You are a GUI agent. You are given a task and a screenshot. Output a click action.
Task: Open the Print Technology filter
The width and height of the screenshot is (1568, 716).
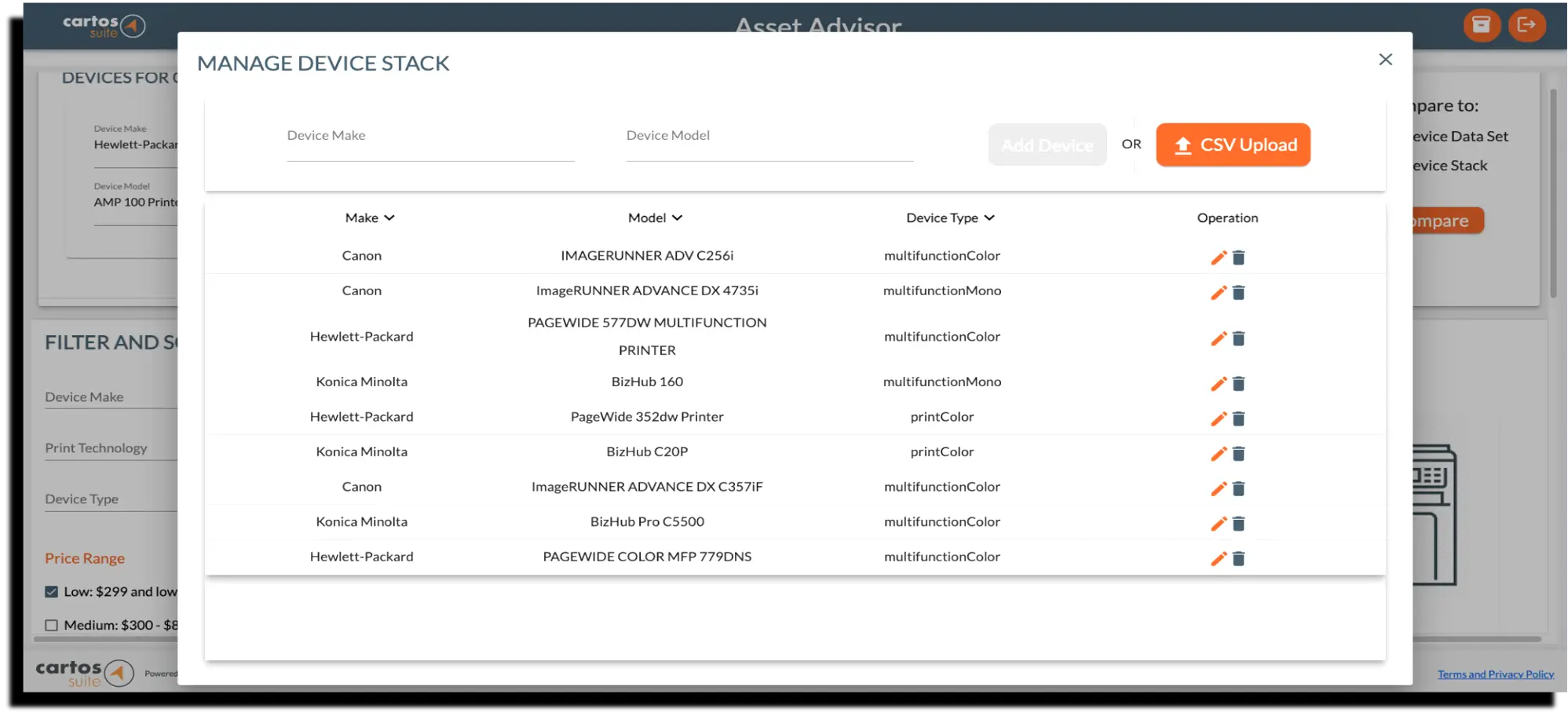pos(111,447)
